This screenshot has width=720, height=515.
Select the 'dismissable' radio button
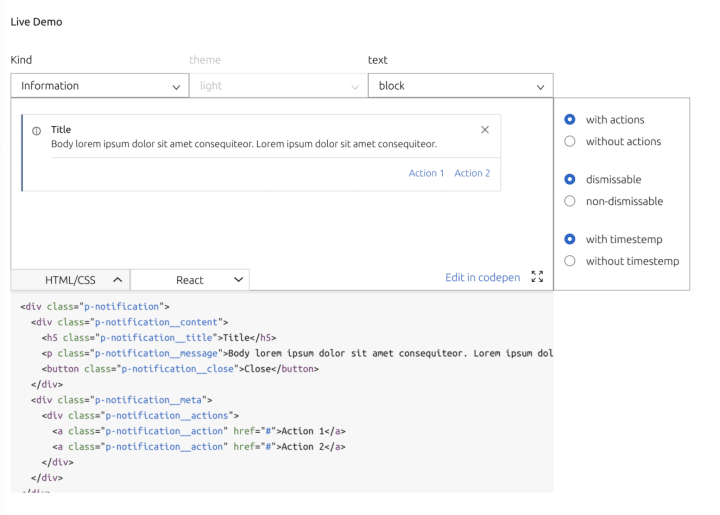tap(570, 180)
